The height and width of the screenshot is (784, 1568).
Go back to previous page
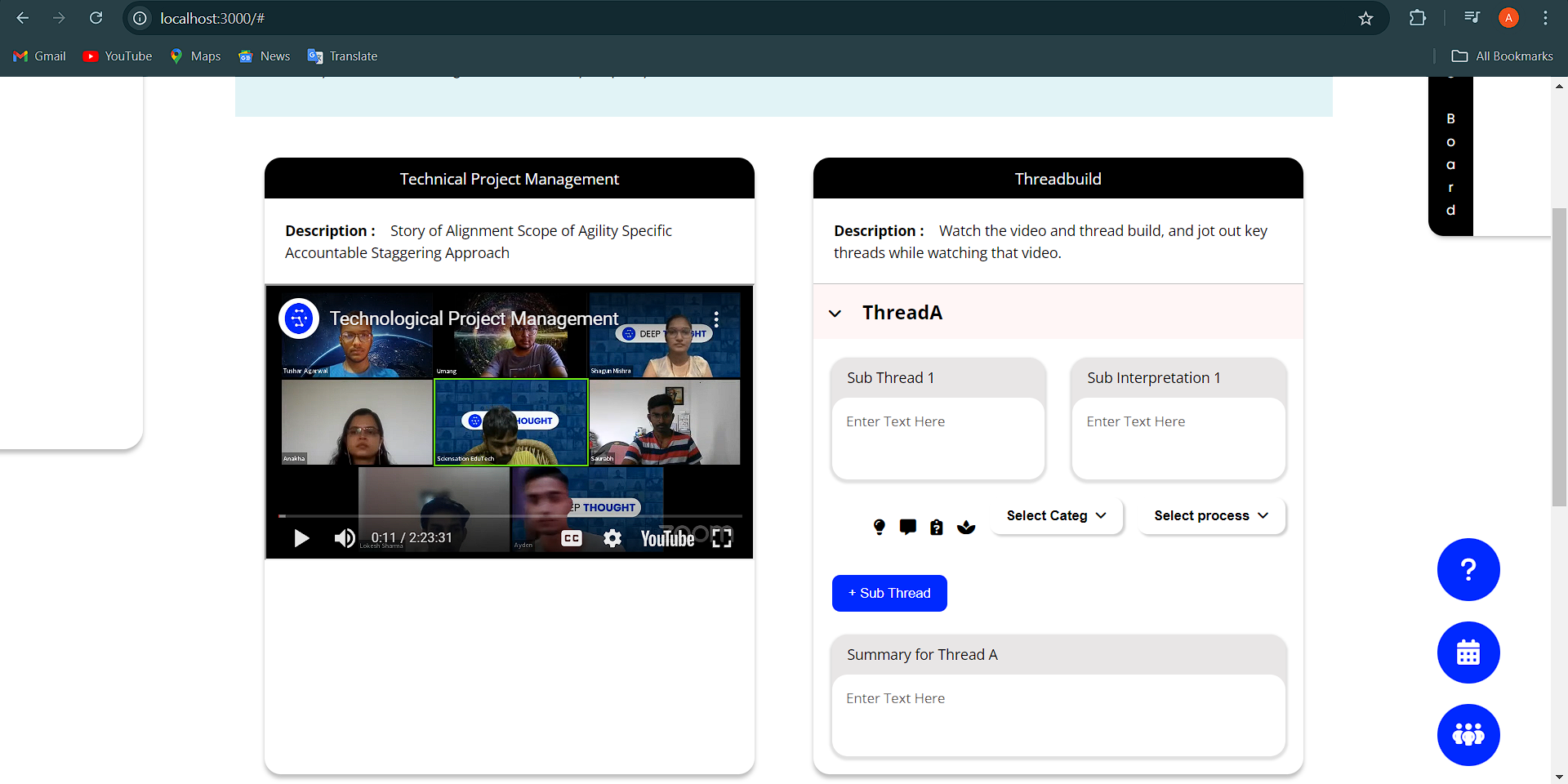click(x=23, y=18)
